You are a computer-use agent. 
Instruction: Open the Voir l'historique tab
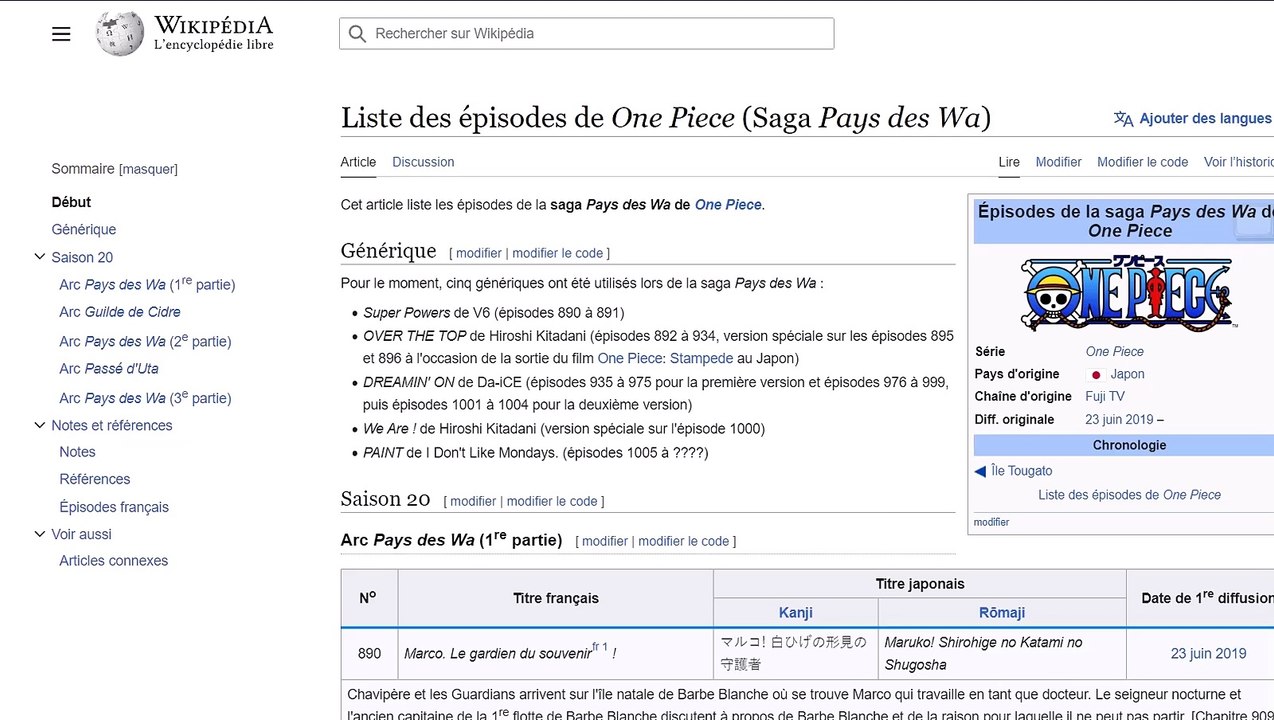pos(1238,162)
